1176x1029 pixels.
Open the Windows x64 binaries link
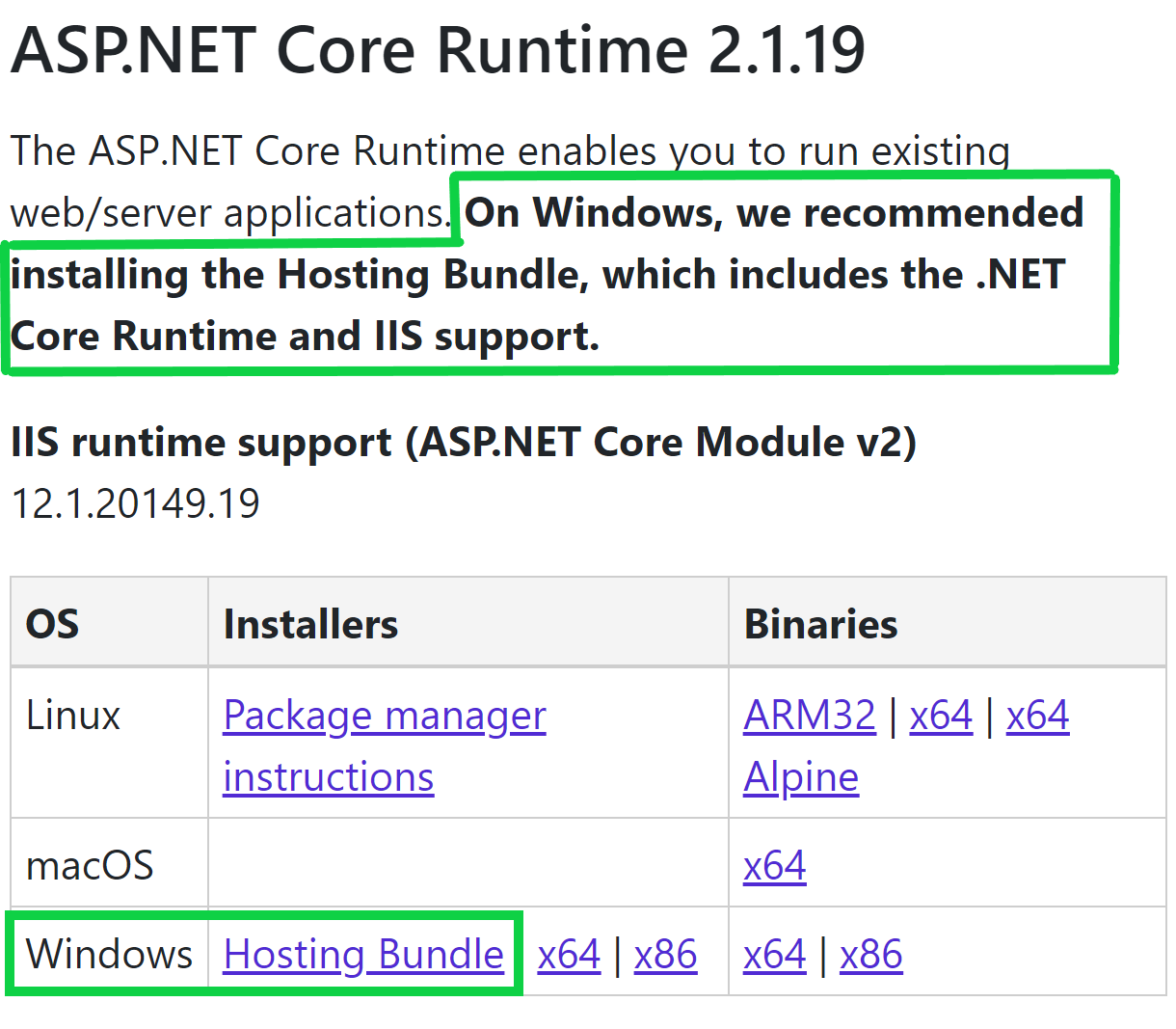point(774,954)
